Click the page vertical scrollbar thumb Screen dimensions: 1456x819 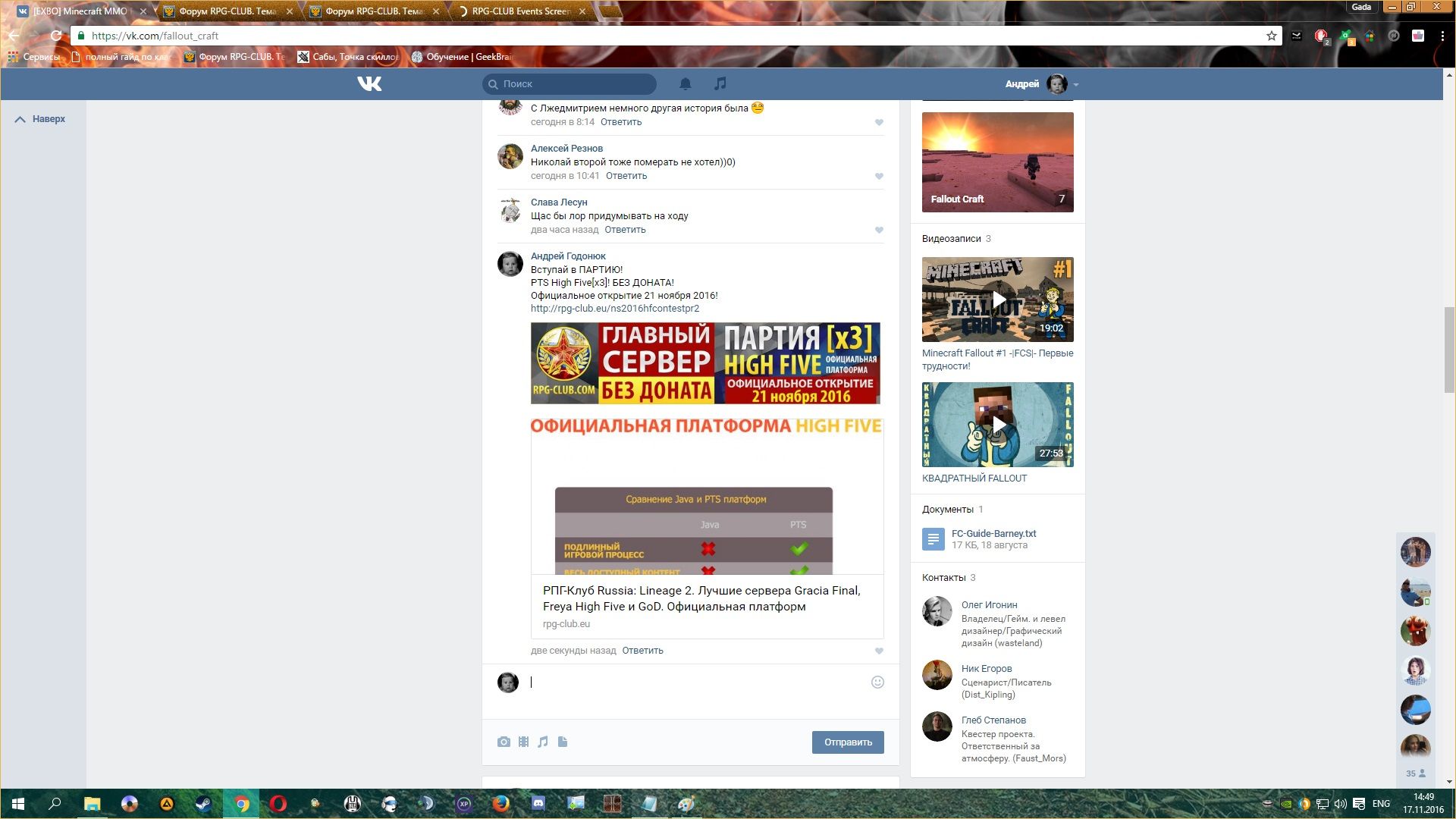1449,350
